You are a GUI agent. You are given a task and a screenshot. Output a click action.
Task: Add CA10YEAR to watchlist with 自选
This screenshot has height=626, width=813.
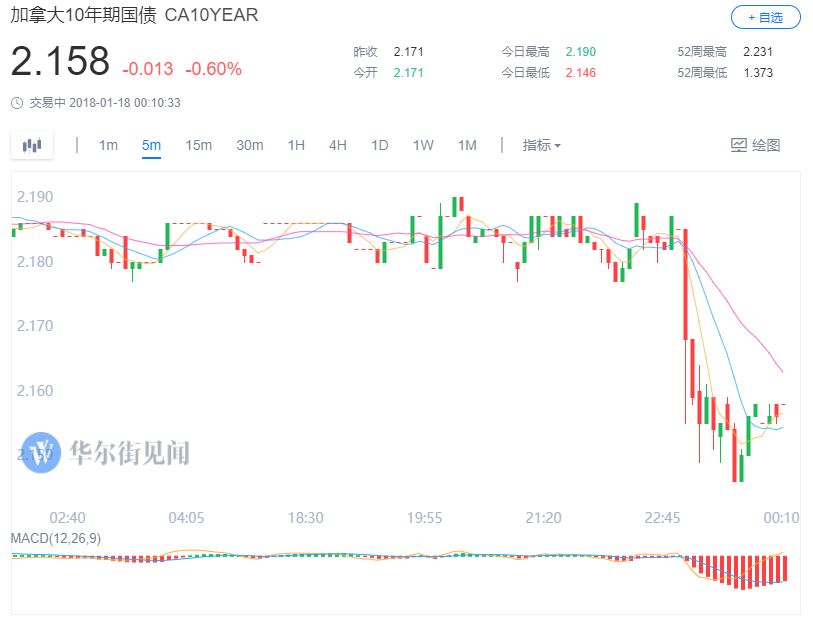pyautogui.click(x=765, y=17)
